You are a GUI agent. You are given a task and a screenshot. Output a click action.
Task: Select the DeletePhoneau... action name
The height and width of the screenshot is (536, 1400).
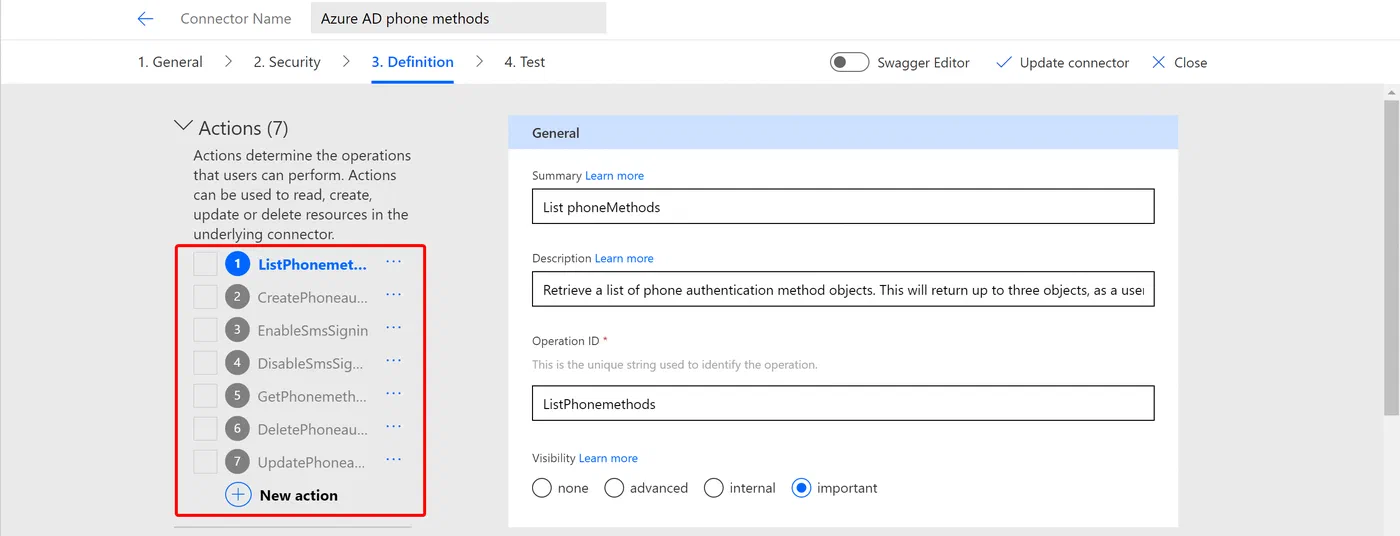313,429
